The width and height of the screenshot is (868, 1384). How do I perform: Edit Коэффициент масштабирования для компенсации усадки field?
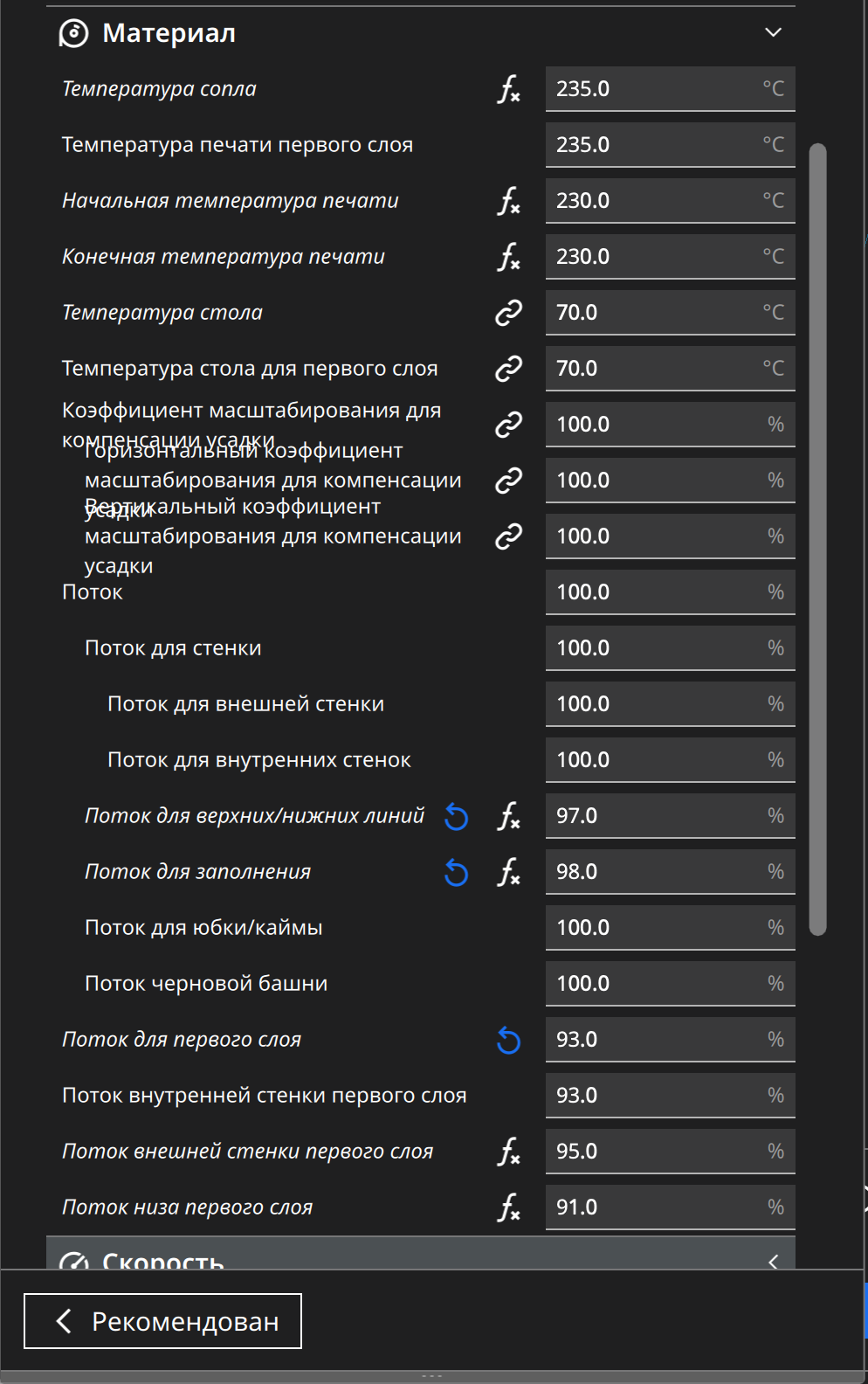(x=671, y=425)
